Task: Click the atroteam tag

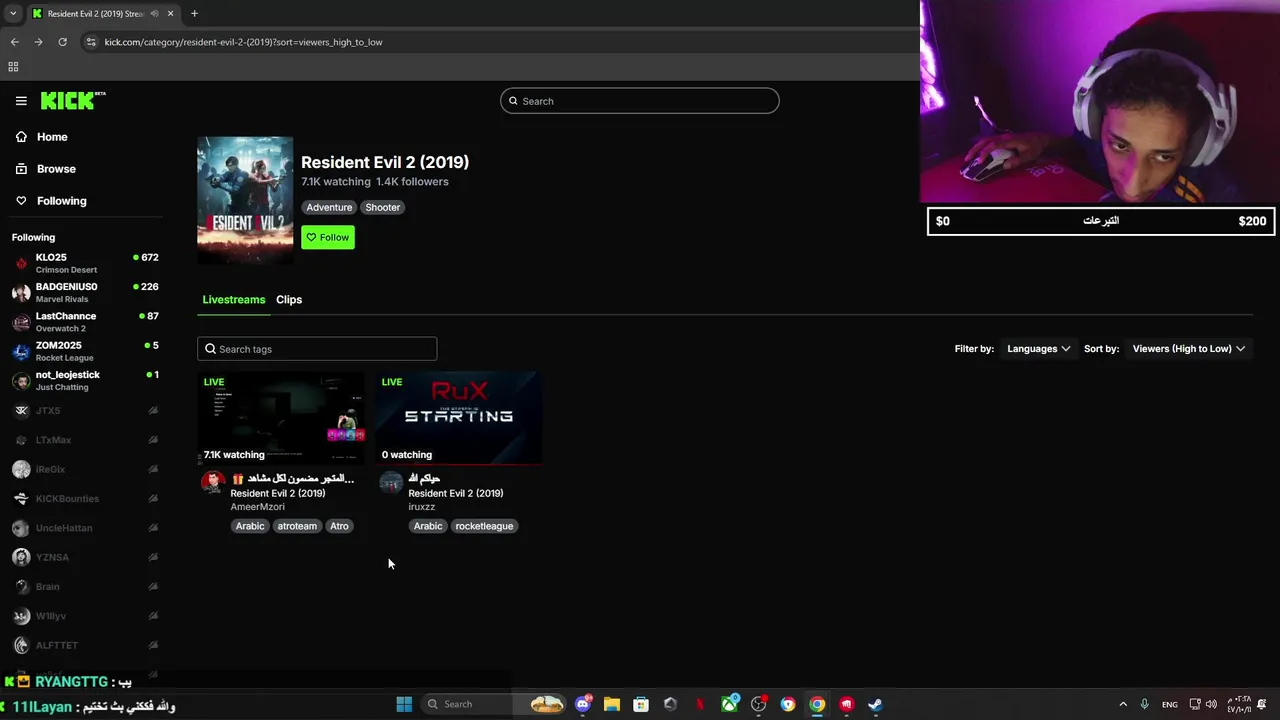Action: tap(297, 526)
